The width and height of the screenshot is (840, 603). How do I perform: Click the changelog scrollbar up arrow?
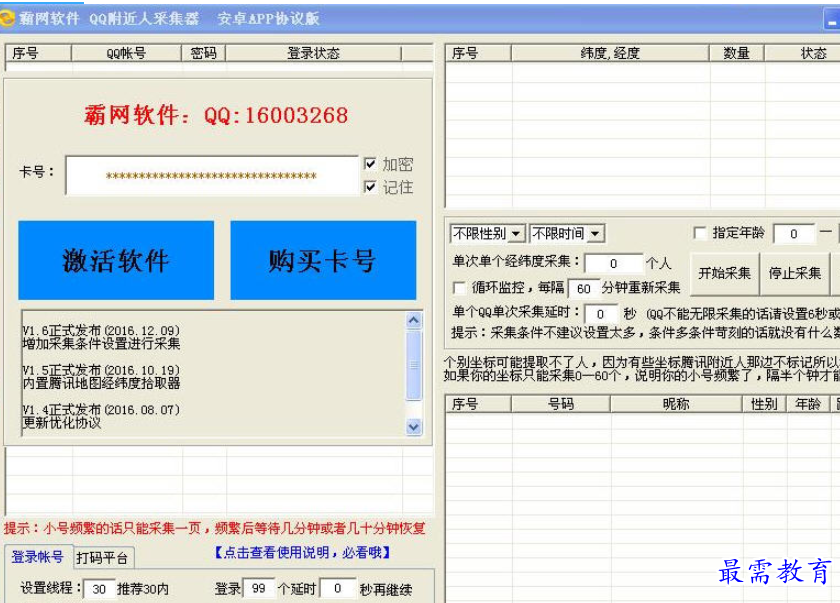coord(414,320)
